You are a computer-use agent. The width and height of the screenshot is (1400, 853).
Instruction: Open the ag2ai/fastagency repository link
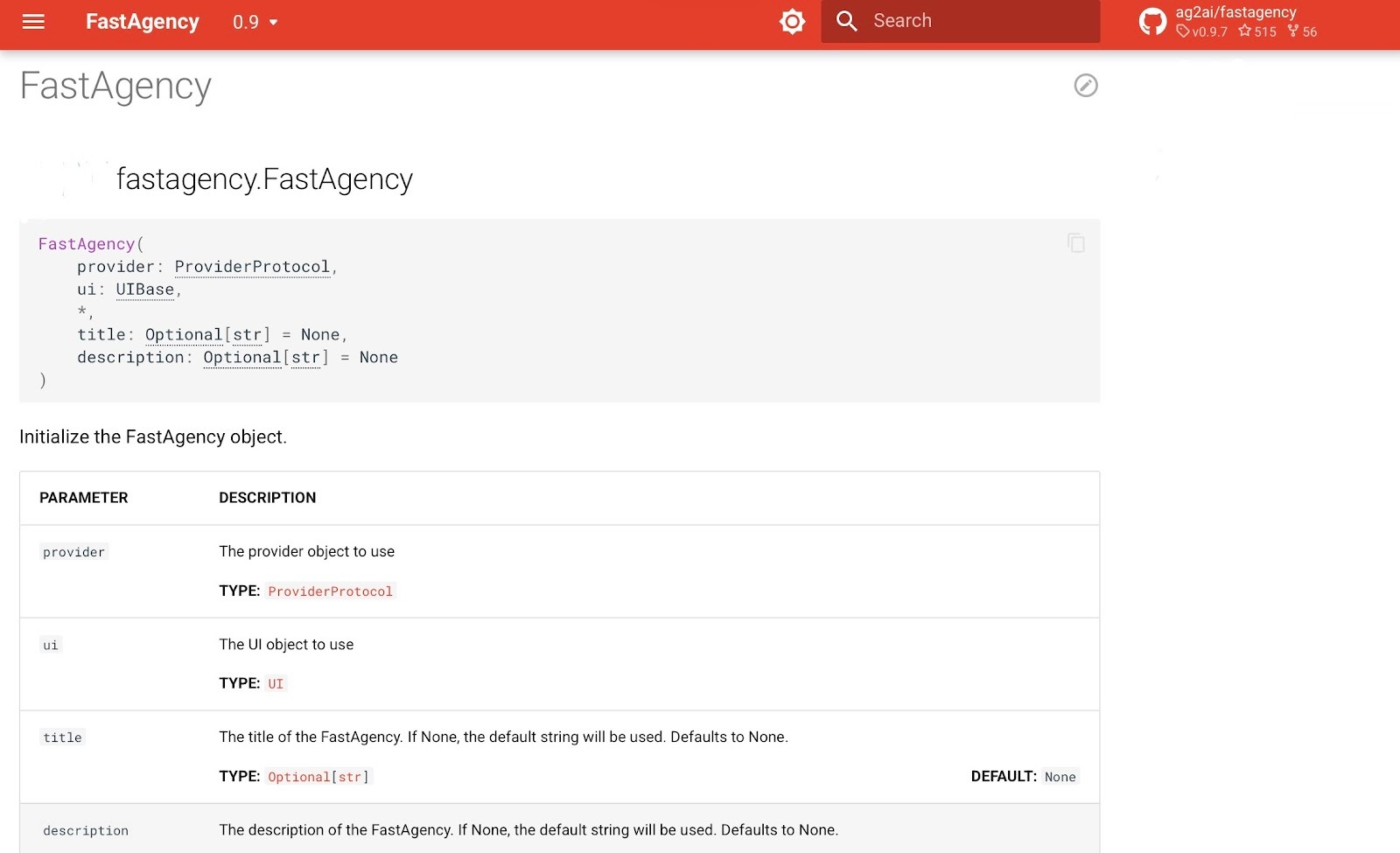pyautogui.click(x=1235, y=12)
